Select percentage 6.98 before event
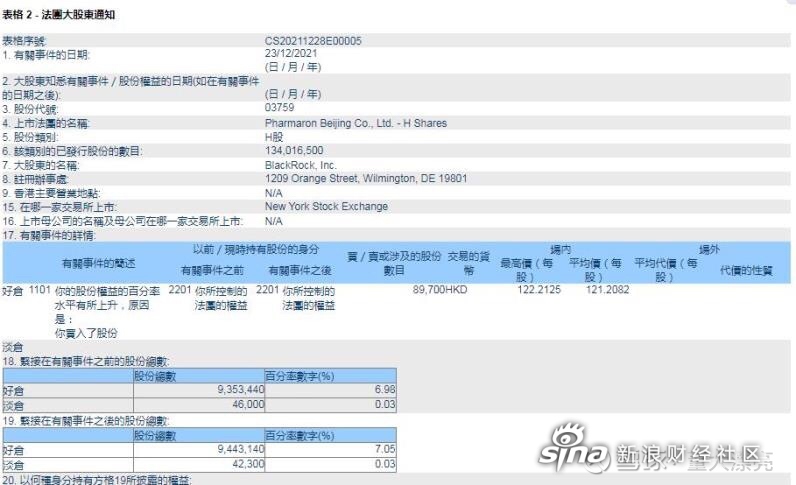The image size is (796, 485). click(x=385, y=390)
